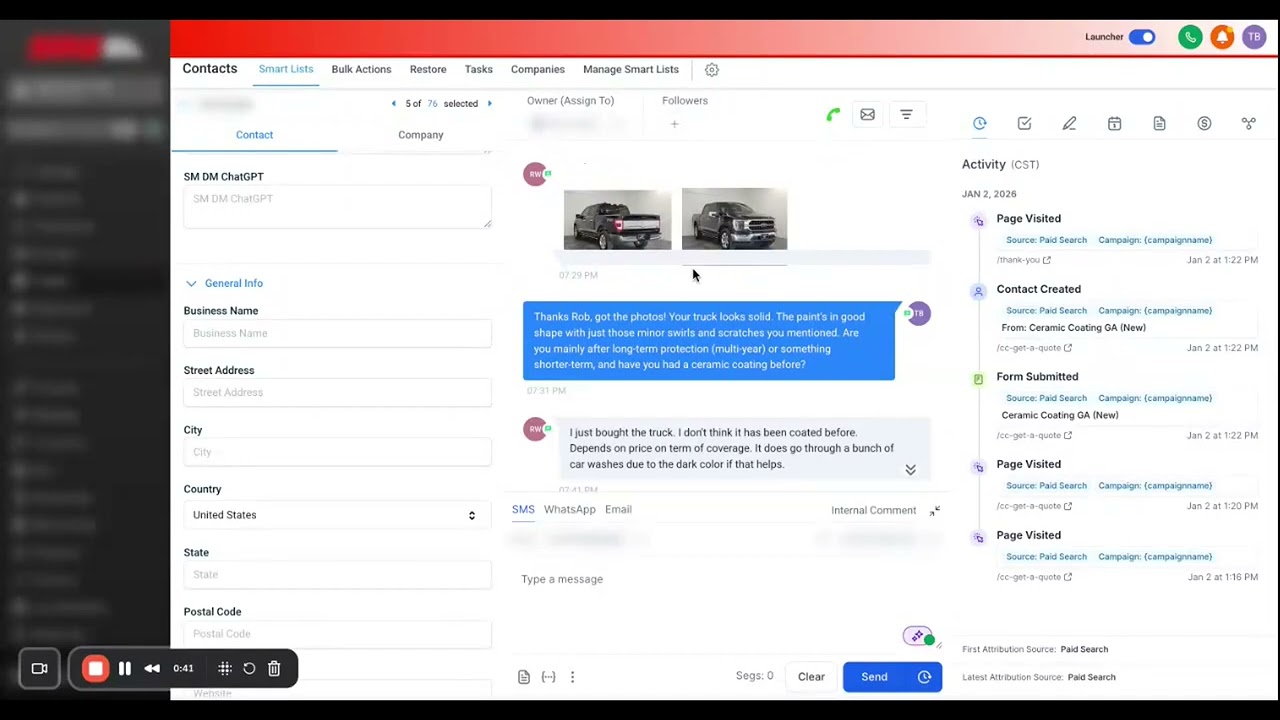Click the recorder camera icon
Screen dimensions: 1280x720
coord(40,668)
